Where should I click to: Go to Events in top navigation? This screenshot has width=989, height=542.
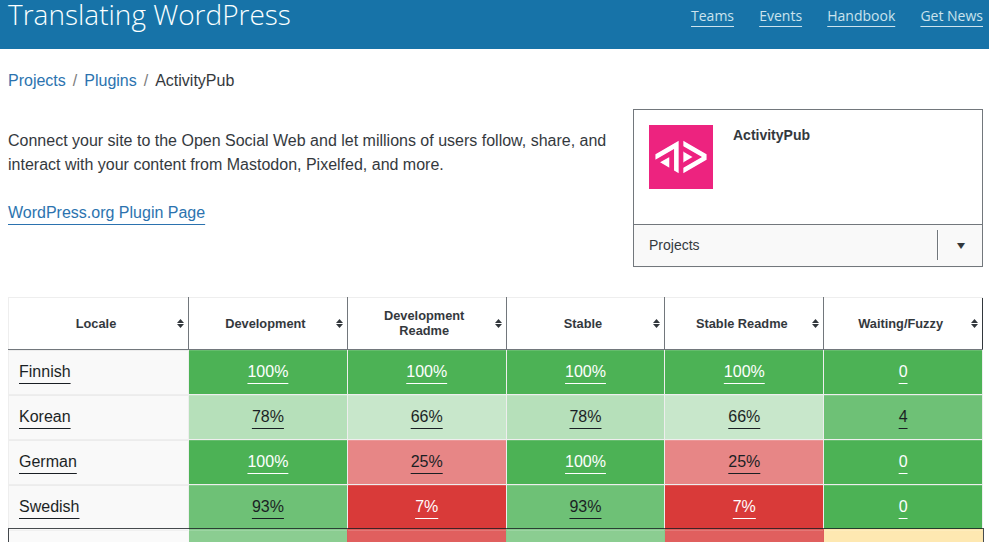[x=780, y=16]
